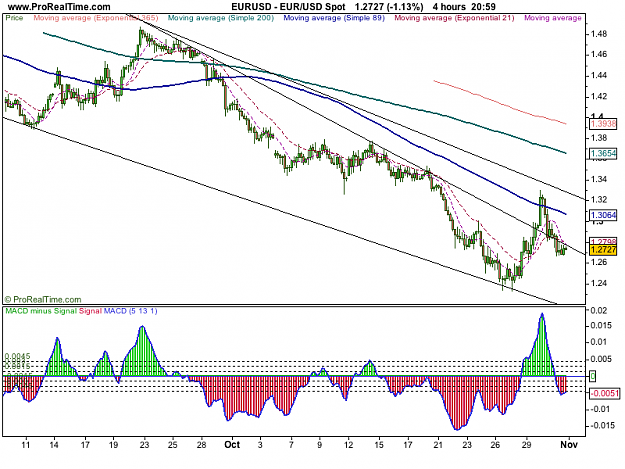Click the 1.34 price axis label
The image size is (625, 469).
tap(599, 179)
